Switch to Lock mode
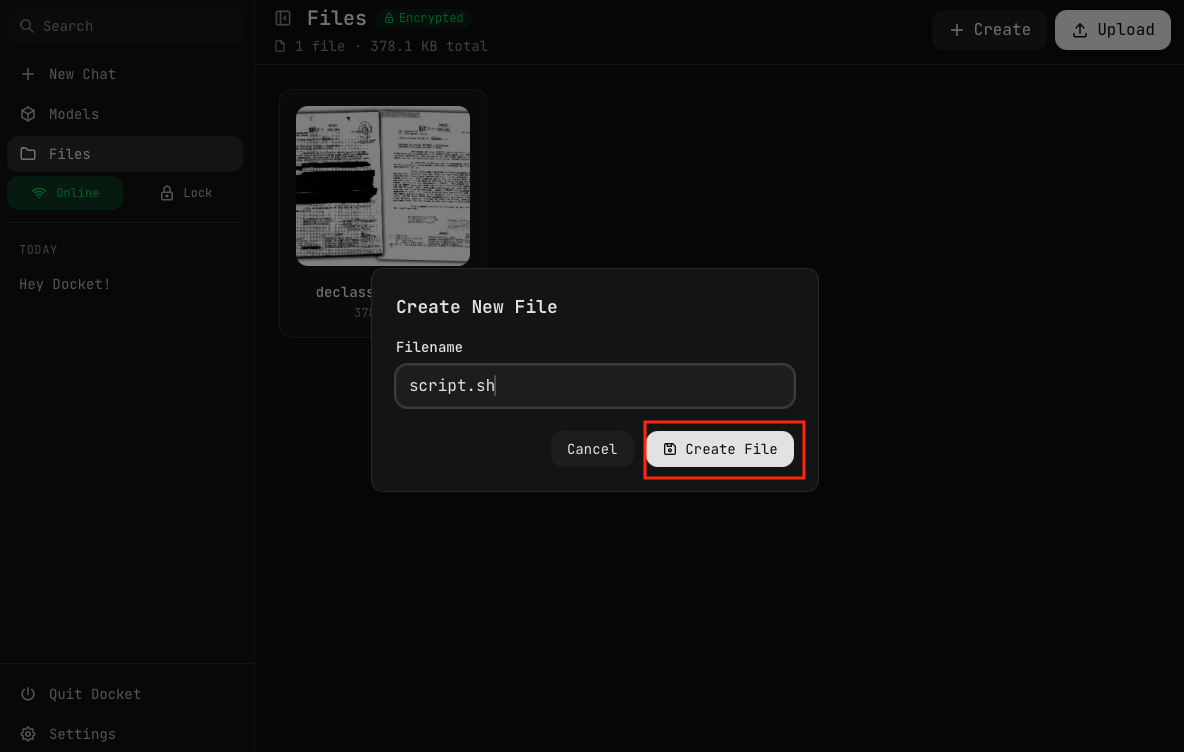The height and width of the screenshot is (752, 1184). 185,192
